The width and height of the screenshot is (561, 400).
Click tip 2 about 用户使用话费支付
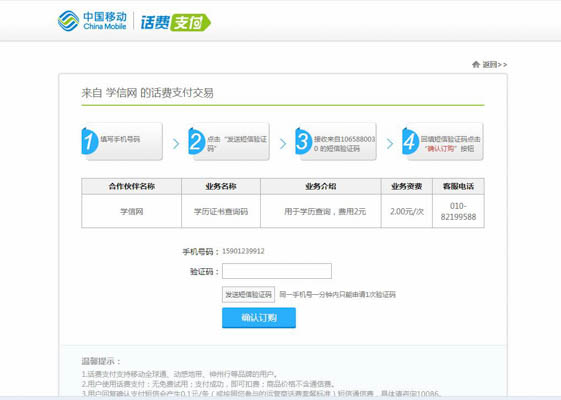click(x=208, y=384)
